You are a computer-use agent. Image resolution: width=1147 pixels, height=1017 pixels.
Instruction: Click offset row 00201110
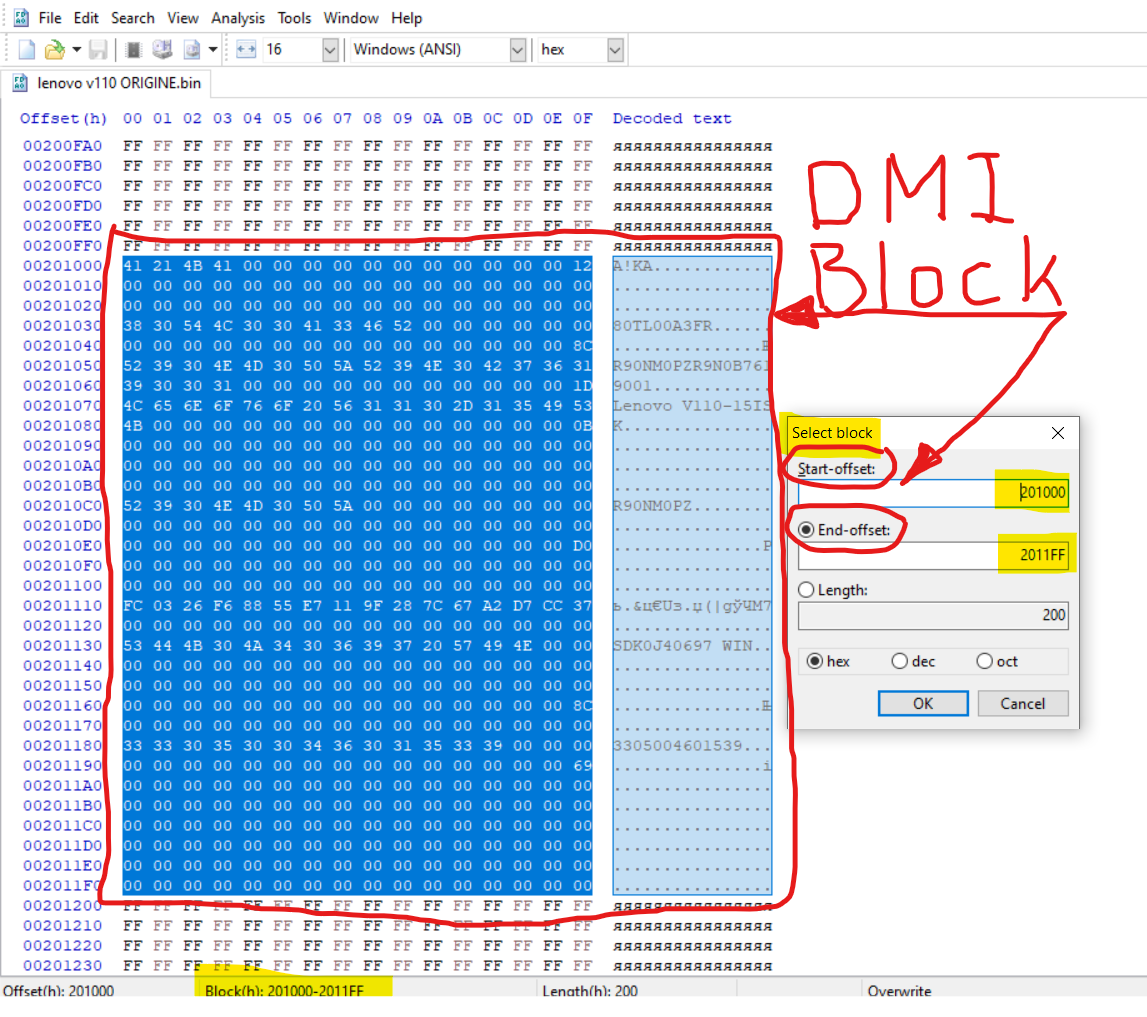(x=62, y=606)
